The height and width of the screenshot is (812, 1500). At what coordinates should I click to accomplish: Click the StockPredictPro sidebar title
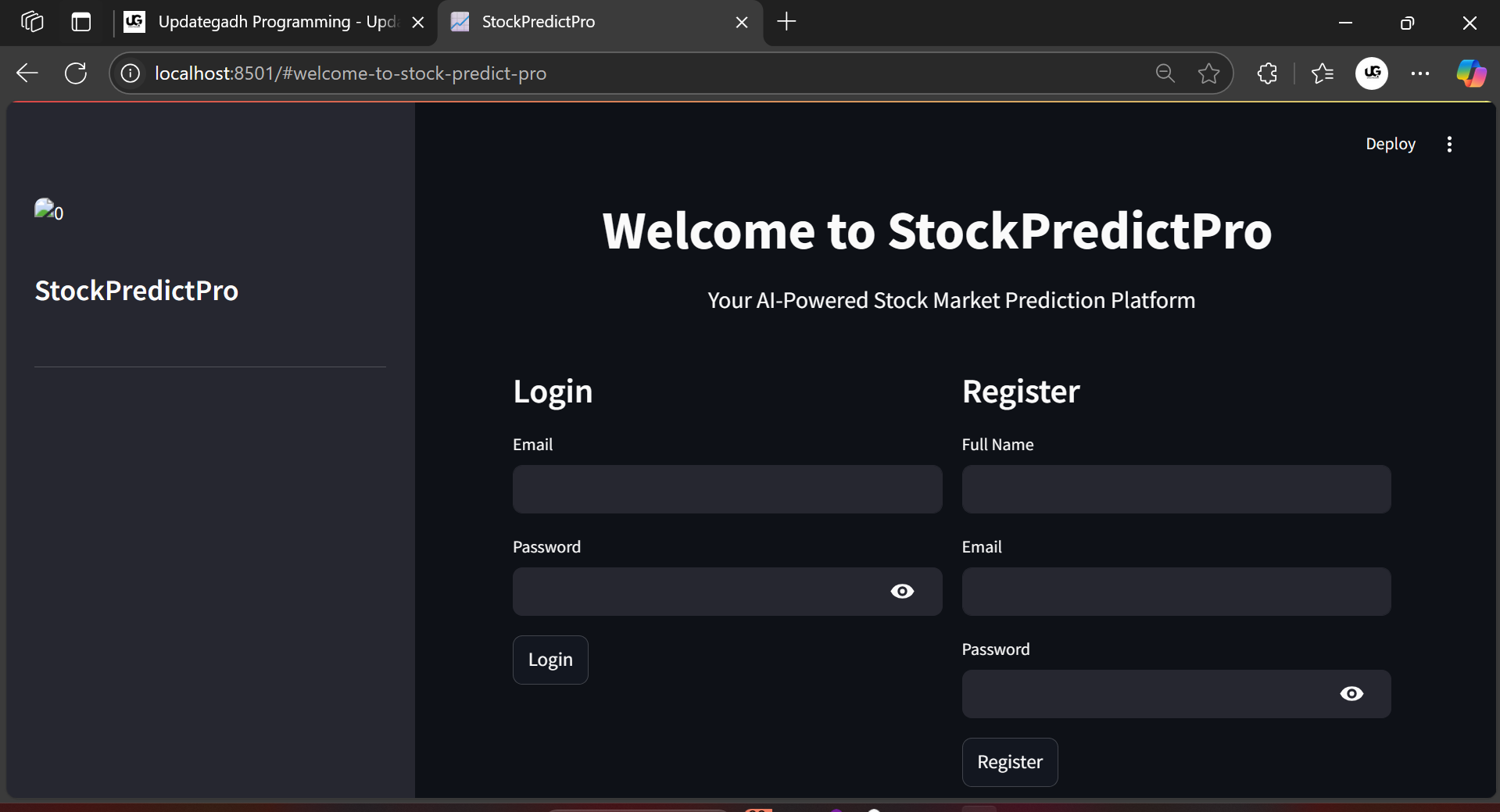point(137,291)
